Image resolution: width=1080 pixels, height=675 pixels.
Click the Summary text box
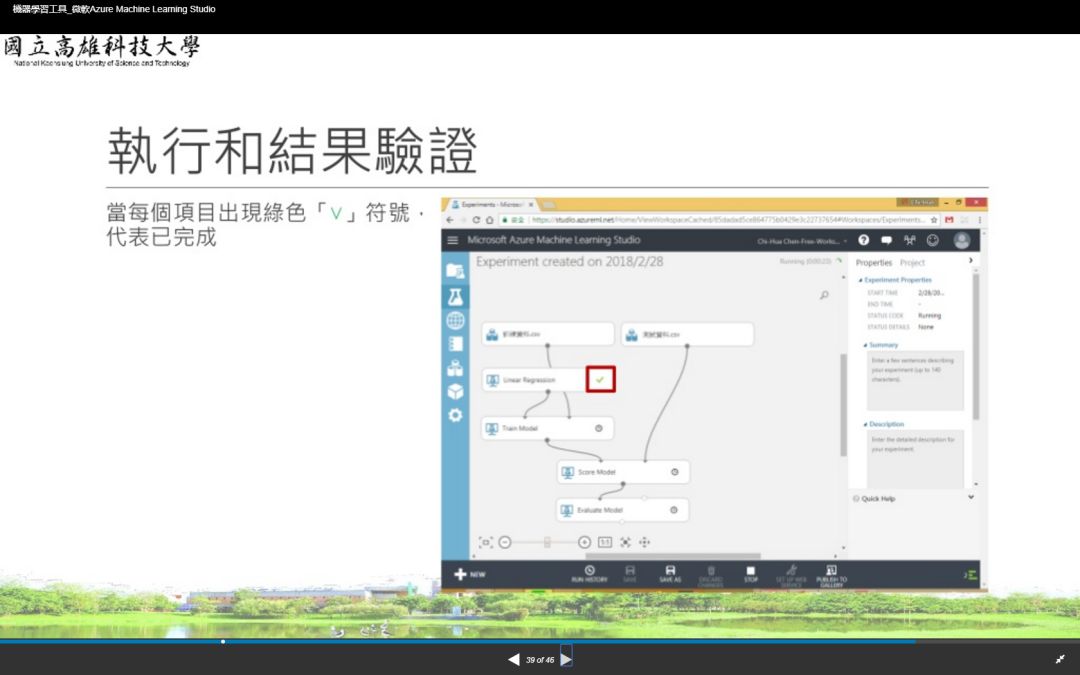pos(915,381)
